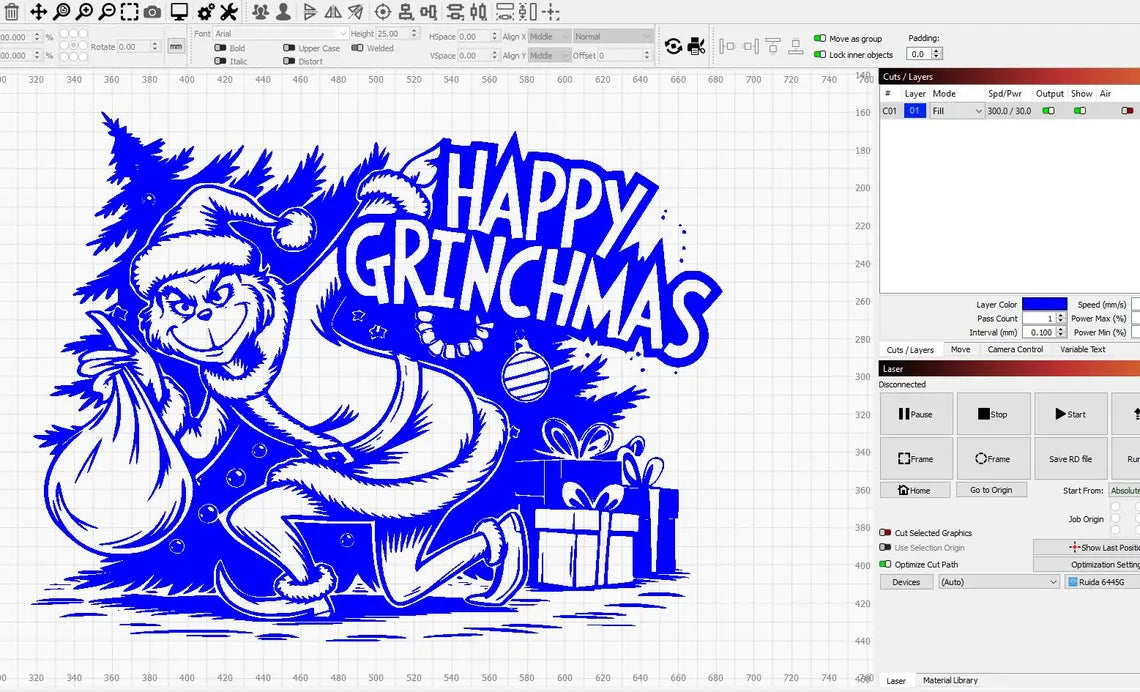Viewport: 1140px width, 692px height.
Task: Open the camera capture tool
Action: click(152, 12)
